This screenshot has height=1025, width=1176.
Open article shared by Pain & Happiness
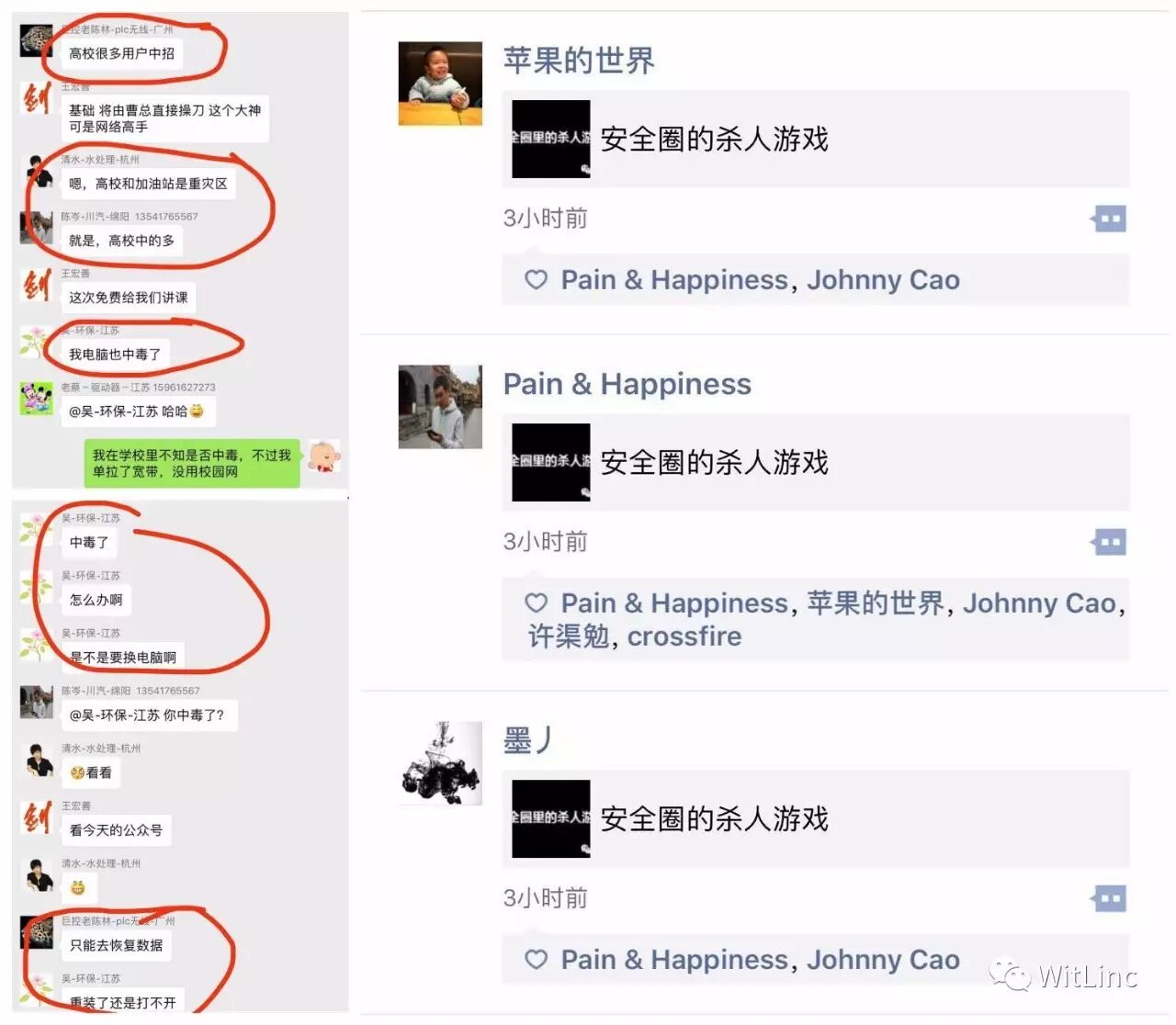(x=816, y=462)
